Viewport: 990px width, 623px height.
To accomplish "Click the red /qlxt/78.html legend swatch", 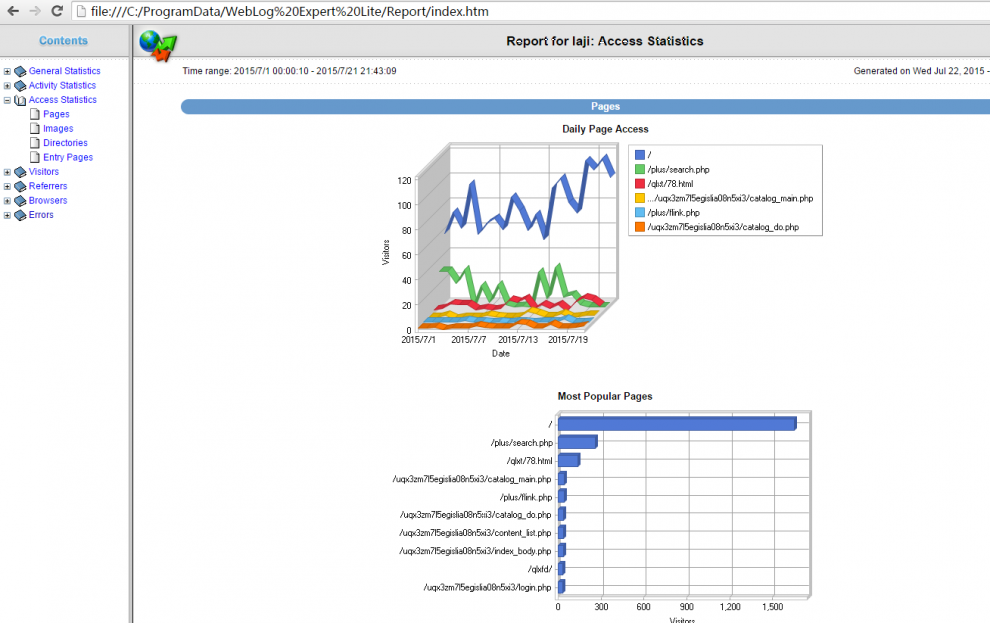I will (640, 184).
